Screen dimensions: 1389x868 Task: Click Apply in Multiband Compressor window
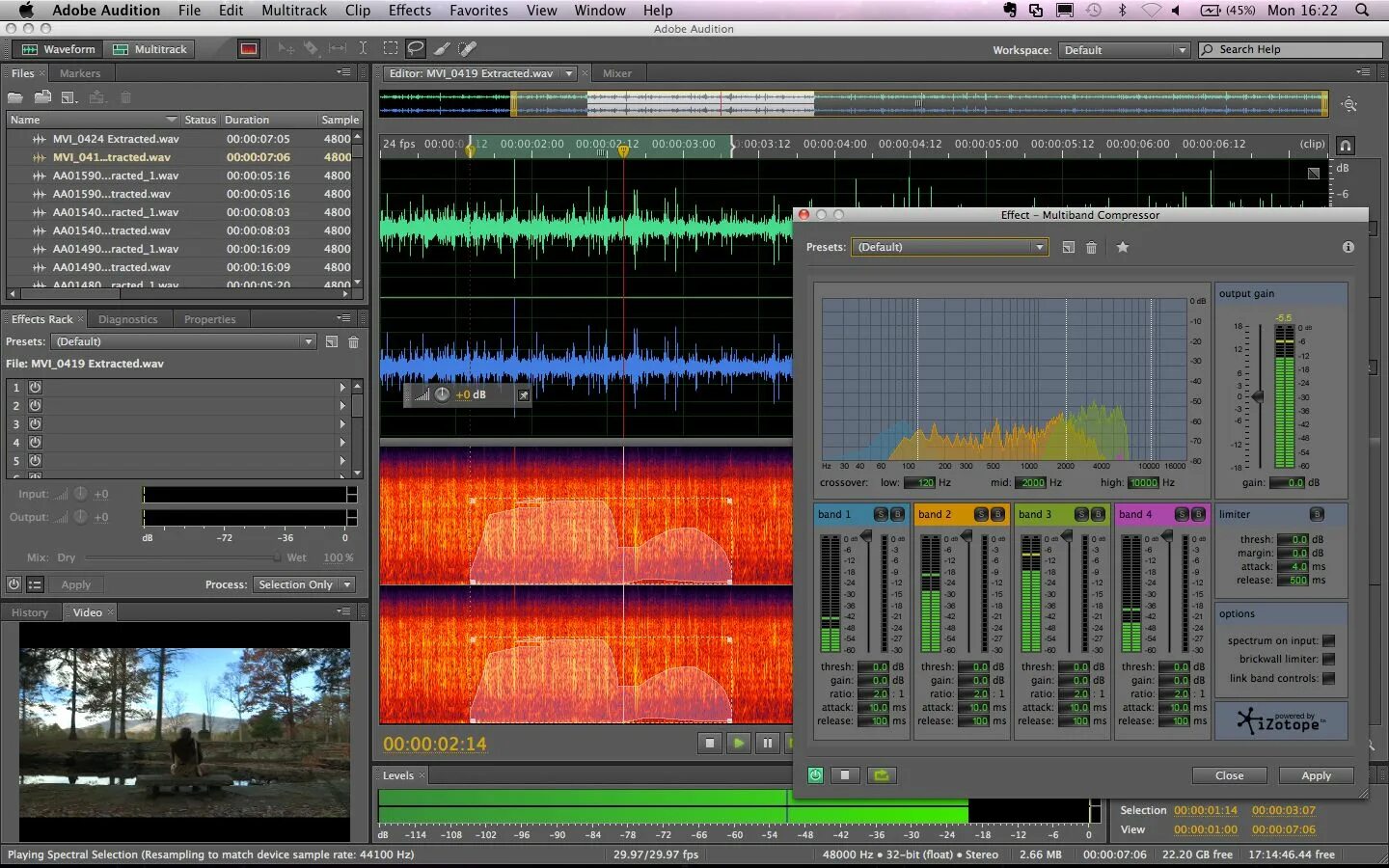(x=1316, y=775)
